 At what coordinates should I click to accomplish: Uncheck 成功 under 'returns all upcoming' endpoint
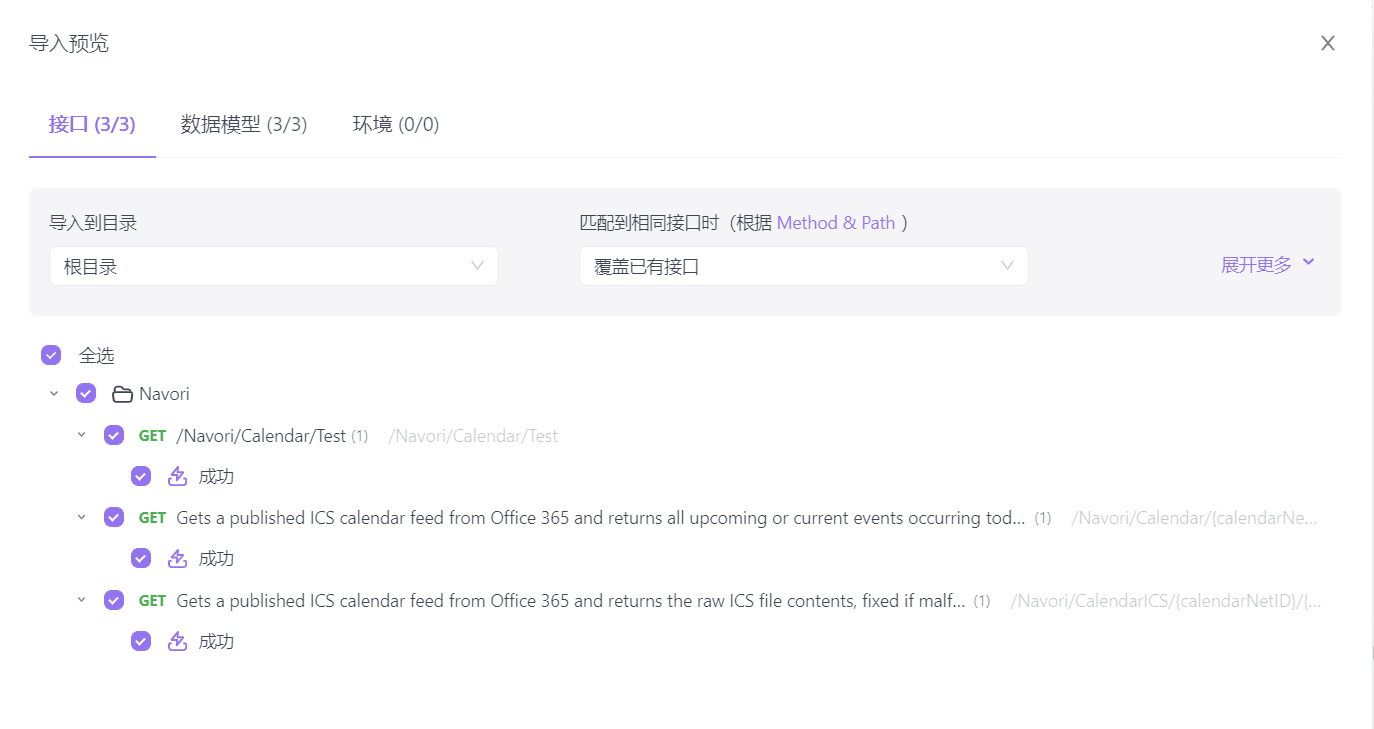(x=141, y=558)
